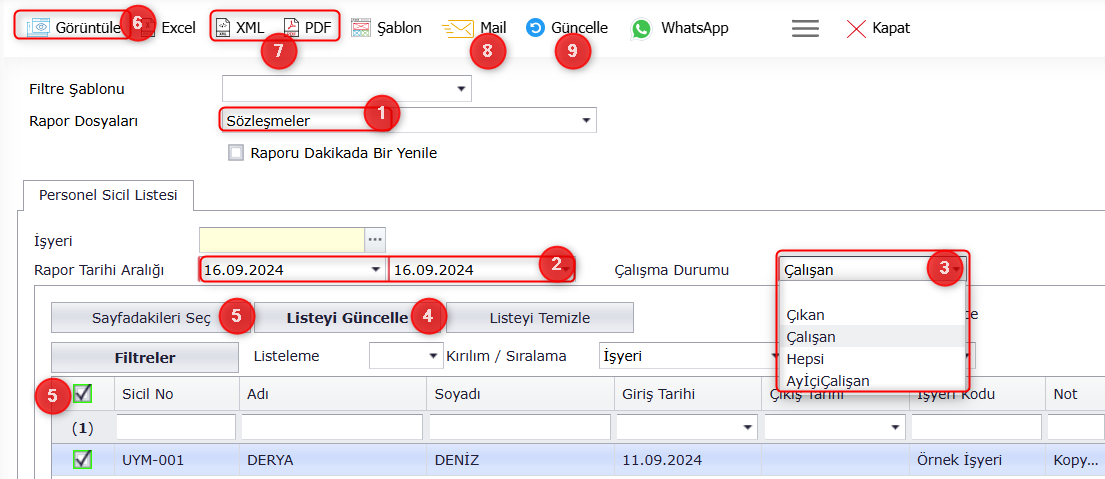Expand the Listeleme dropdown
Screen dimensions: 1105x479
point(434,356)
